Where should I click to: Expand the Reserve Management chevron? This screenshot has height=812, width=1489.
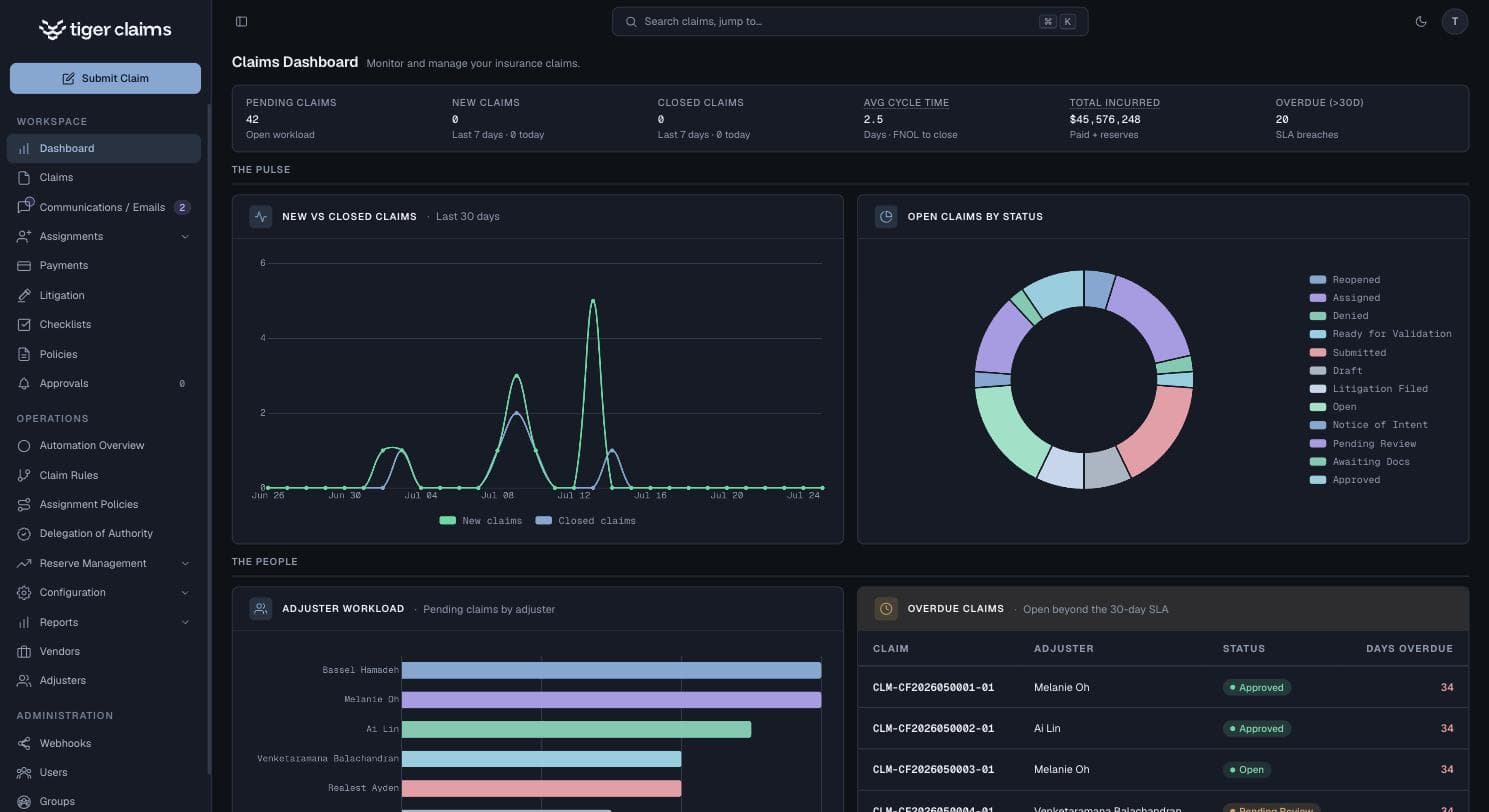(x=185, y=563)
